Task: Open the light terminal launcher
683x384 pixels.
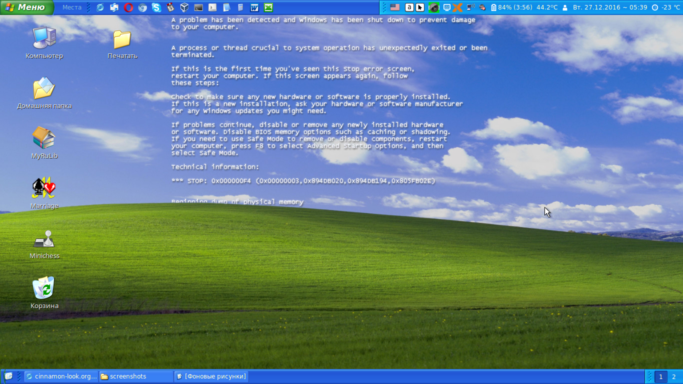Action: (212, 7)
